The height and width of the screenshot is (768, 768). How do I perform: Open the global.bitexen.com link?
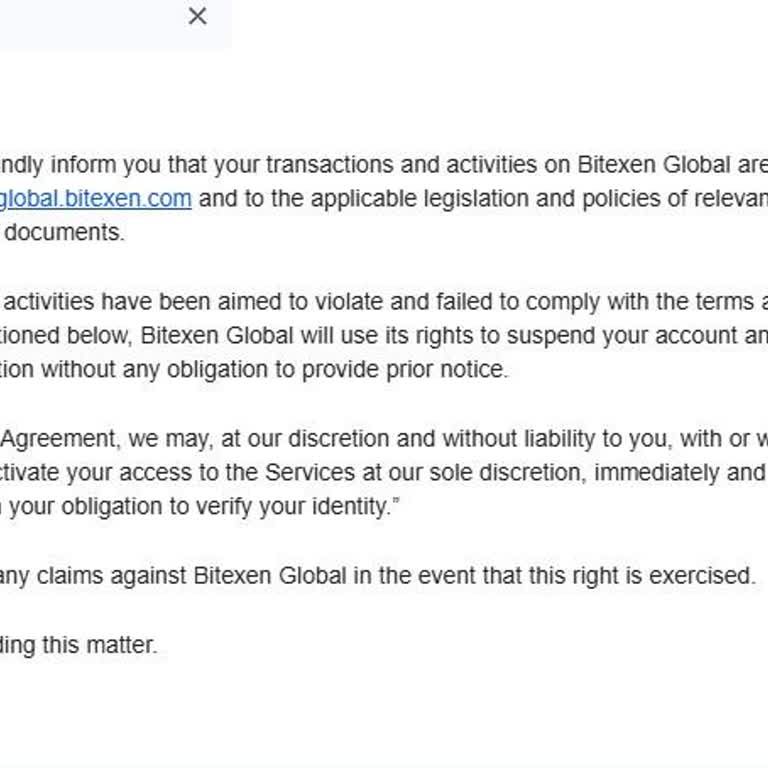(x=96, y=198)
